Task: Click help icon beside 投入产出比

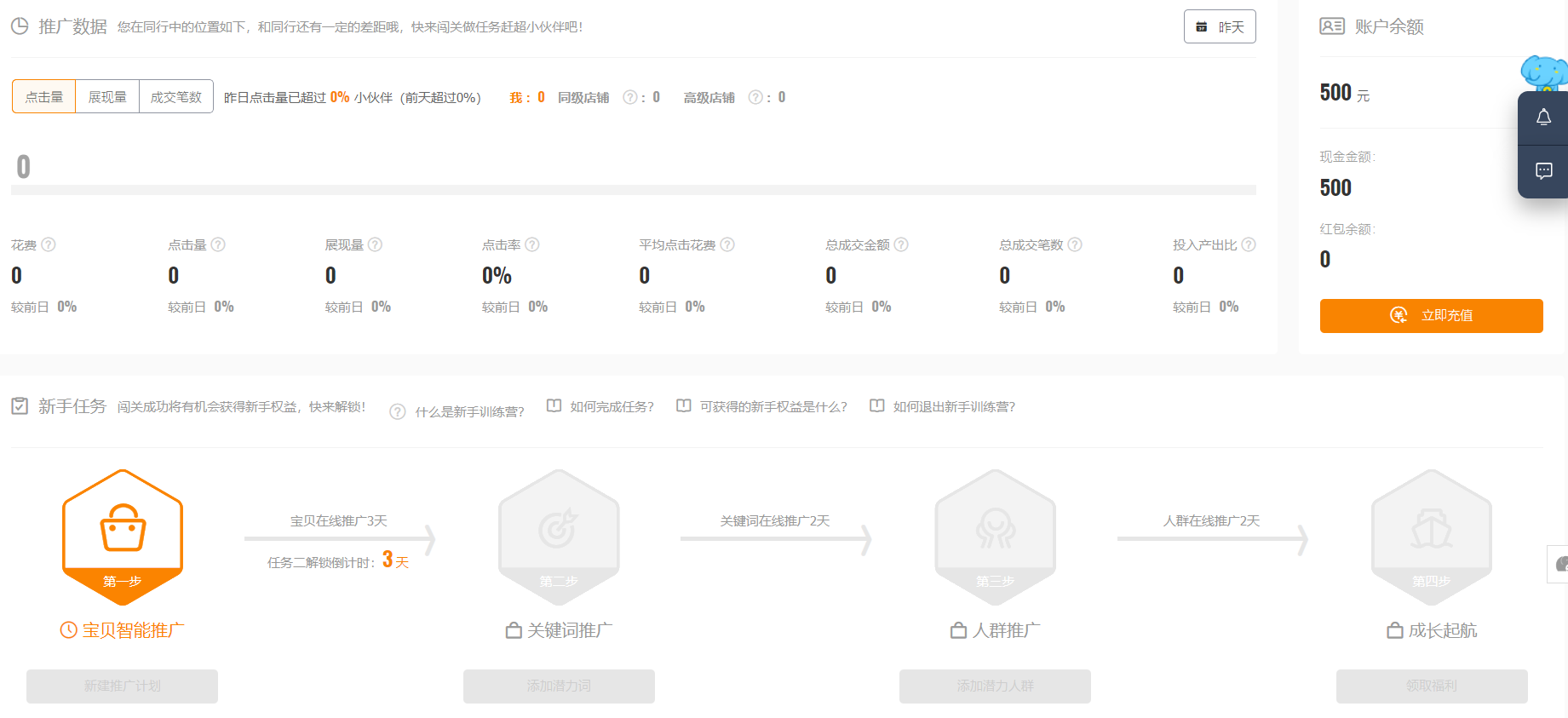Action: coord(1249,244)
